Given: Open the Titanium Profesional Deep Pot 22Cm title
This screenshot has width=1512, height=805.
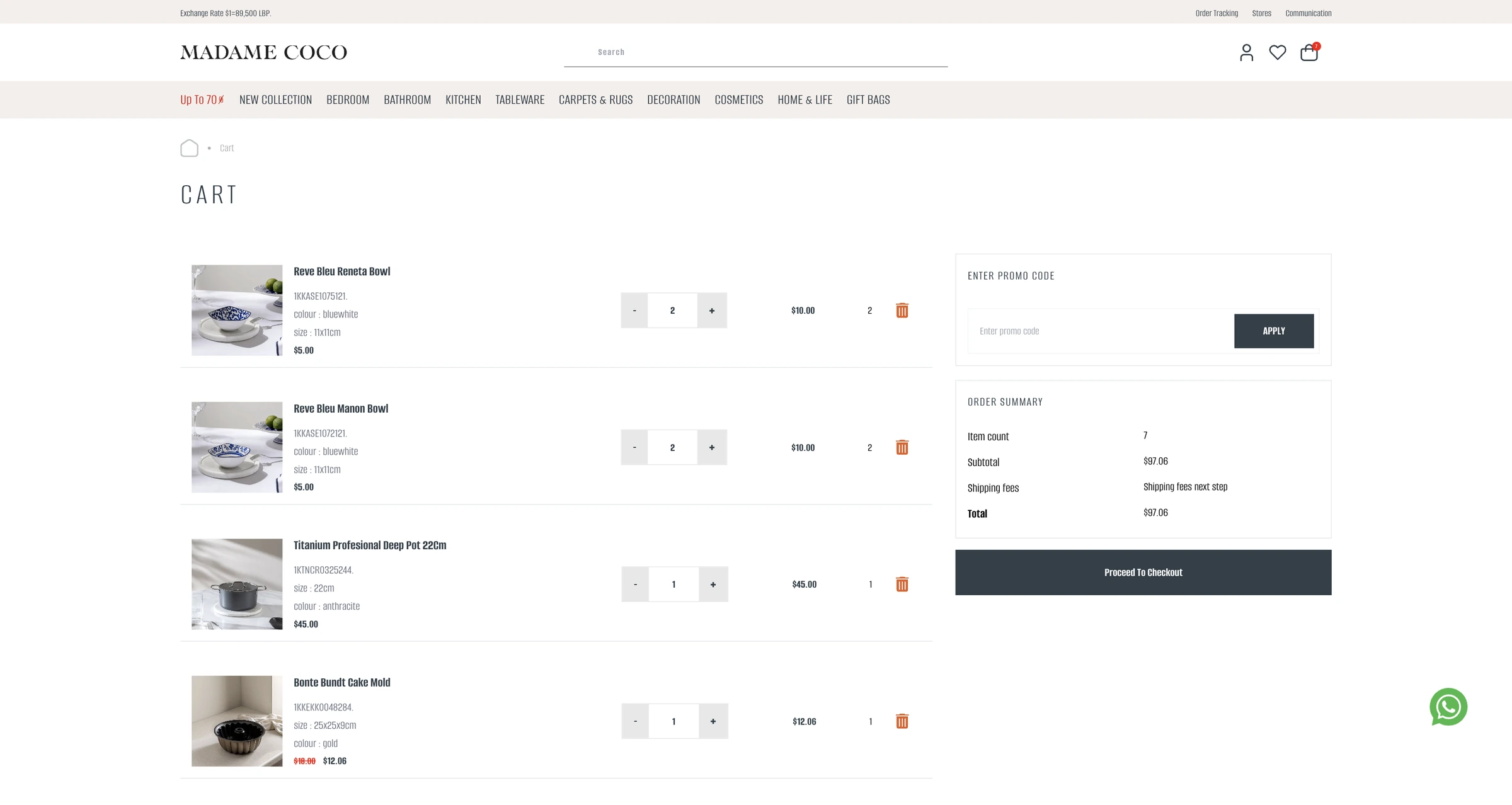Looking at the screenshot, I should (x=370, y=545).
